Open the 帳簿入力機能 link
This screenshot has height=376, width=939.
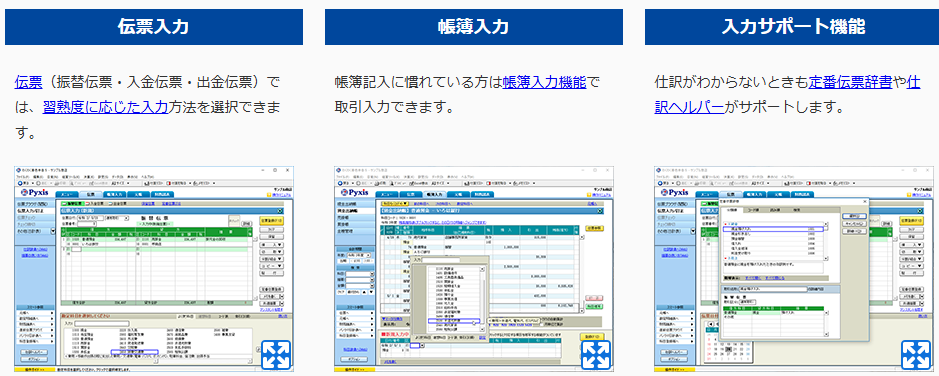tap(544, 82)
